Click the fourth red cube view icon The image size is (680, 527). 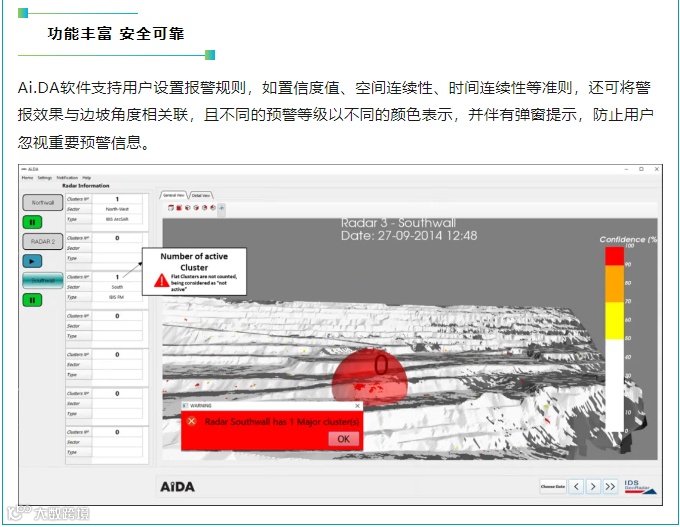click(212, 208)
